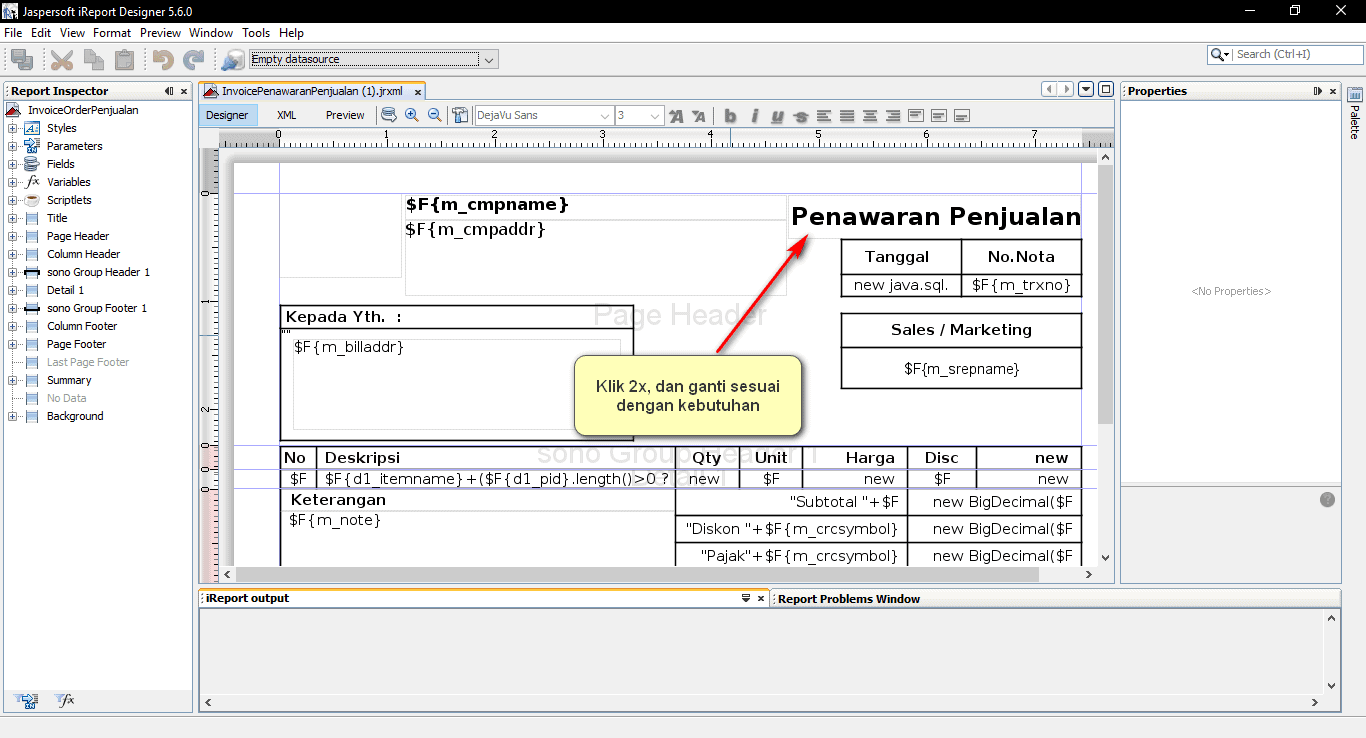Click the Redo arrow icon

191,60
